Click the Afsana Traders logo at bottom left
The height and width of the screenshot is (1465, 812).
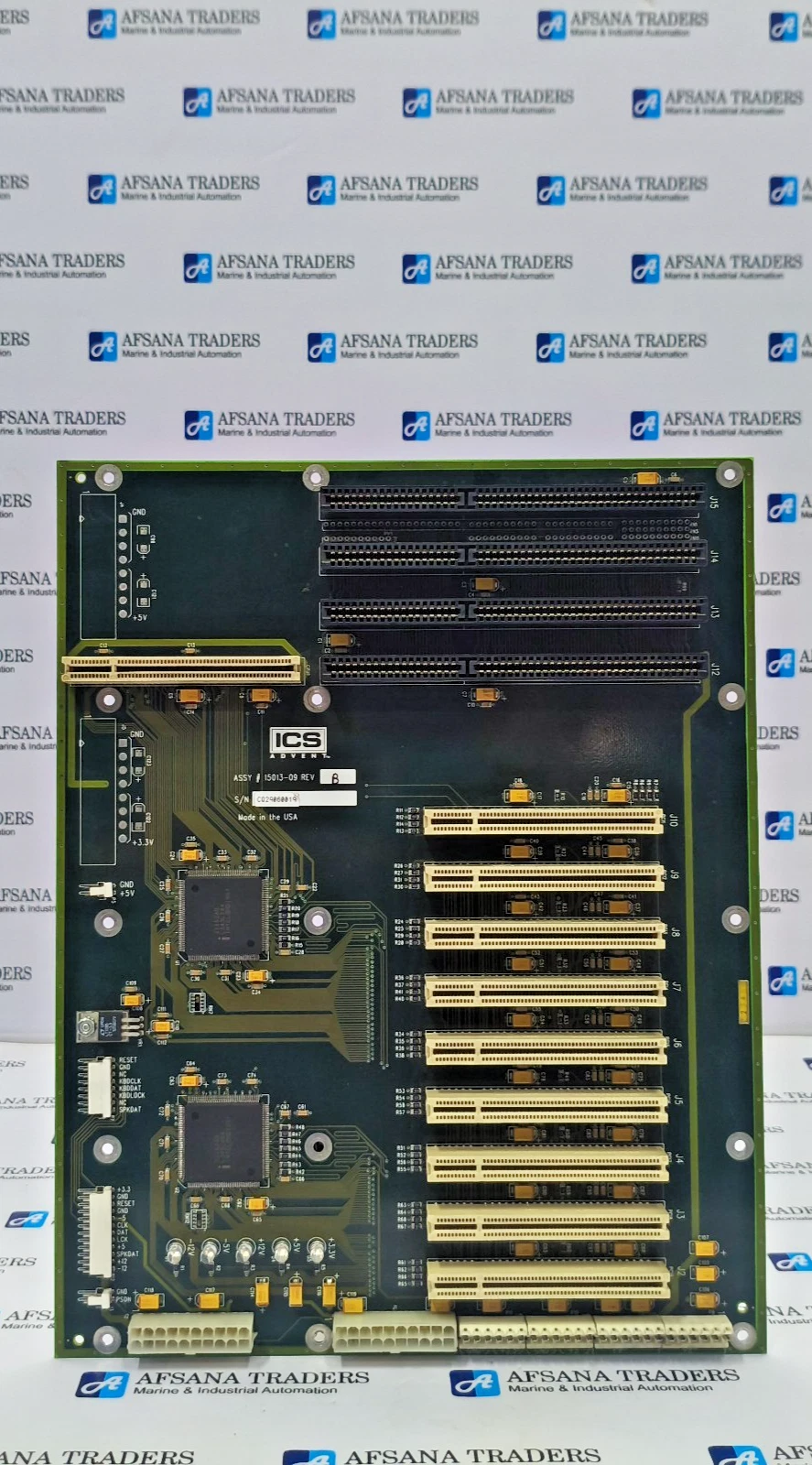(222, 1383)
